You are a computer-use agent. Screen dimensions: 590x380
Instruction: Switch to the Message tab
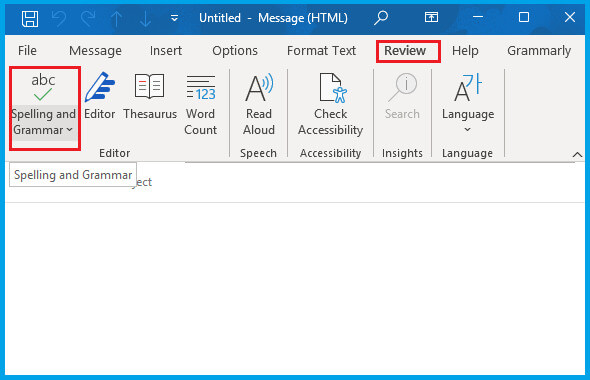(95, 50)
